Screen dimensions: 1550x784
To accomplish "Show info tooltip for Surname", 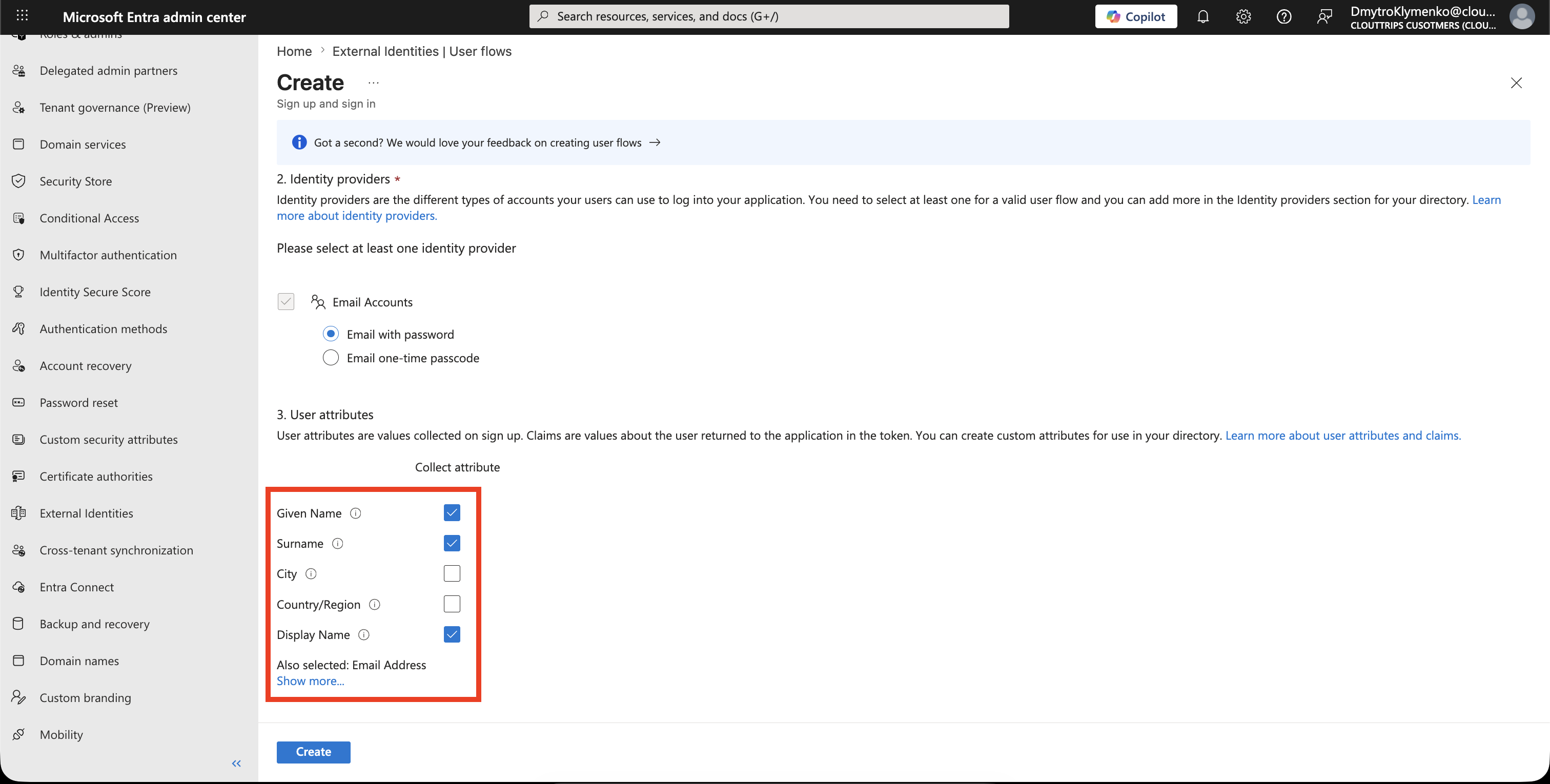I will (338, 544).
